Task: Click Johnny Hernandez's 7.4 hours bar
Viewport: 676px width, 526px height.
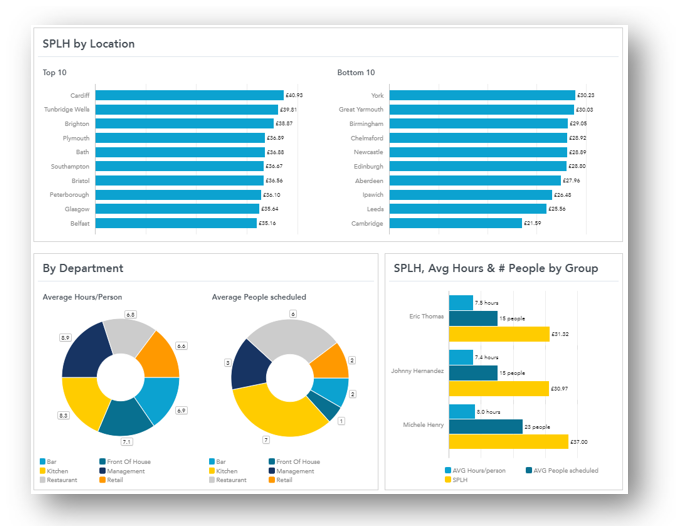Action: (x=461, y=356)
